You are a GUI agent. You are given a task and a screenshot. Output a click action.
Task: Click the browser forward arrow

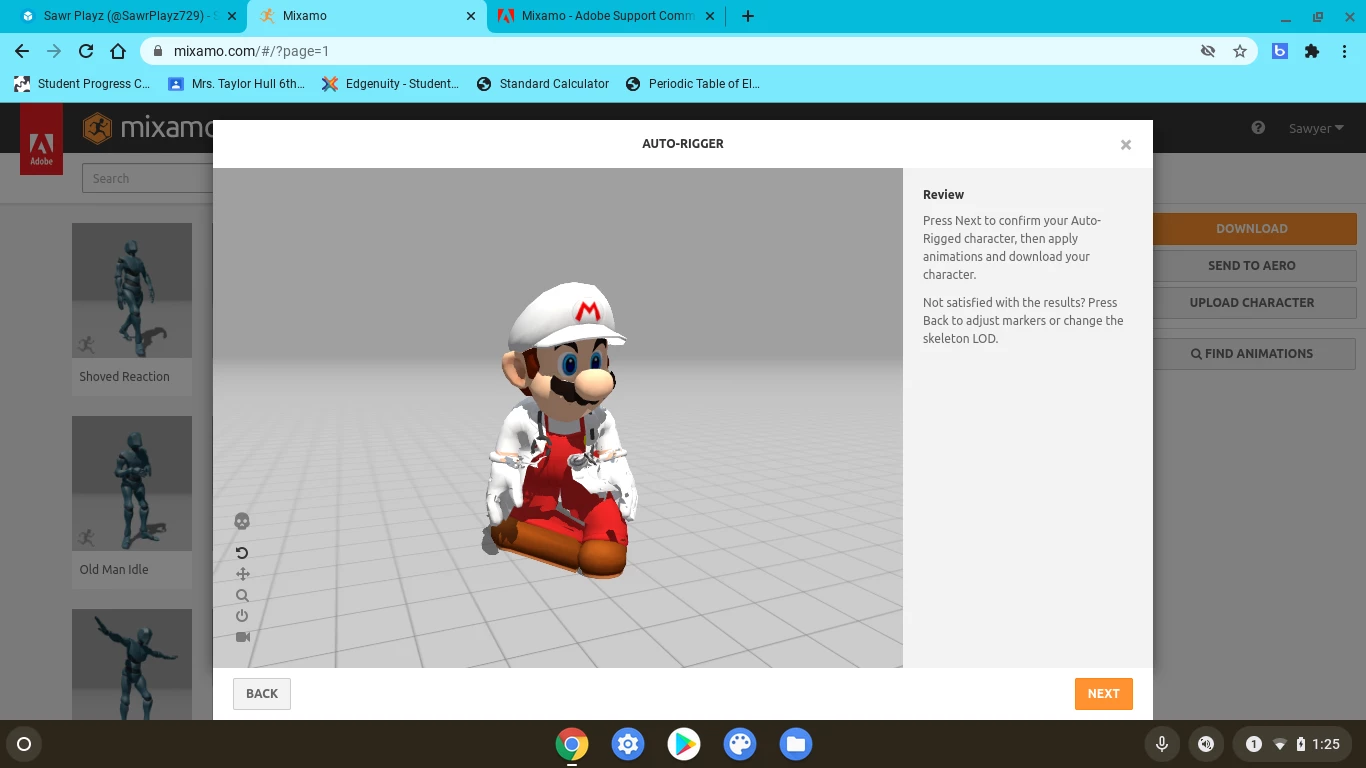(54, 51)
